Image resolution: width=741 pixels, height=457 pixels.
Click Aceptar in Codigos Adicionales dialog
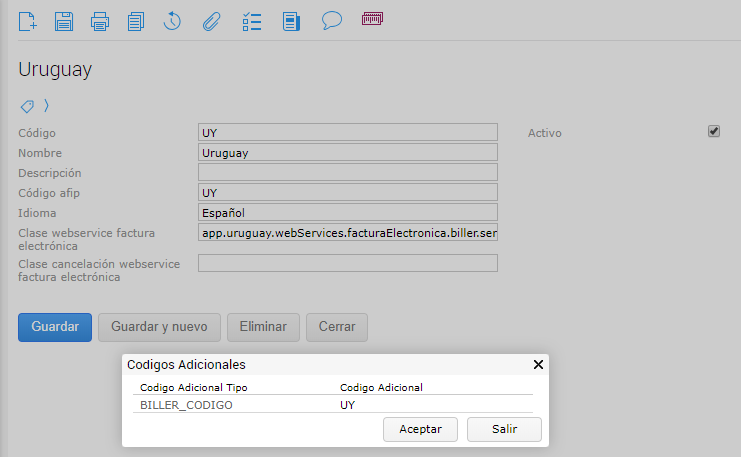[x=420, y=429]
